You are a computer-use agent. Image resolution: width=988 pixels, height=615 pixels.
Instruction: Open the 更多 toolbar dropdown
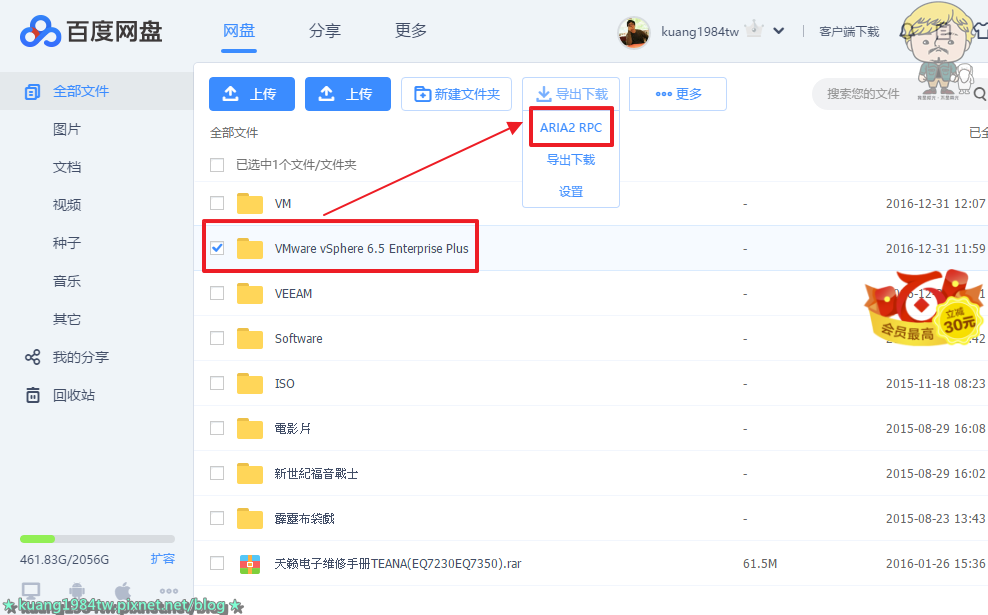coord(678,94)
